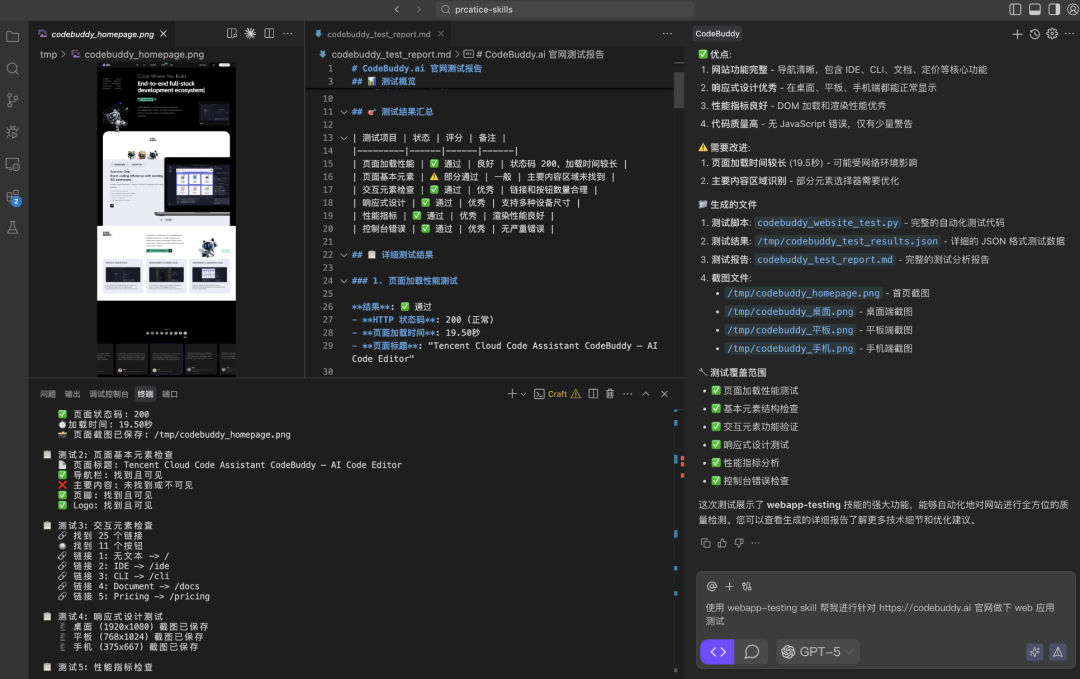The image size is (1080, 679).
Task: Maximize the terminal panel with chevron up
Action: pos(645,394)
